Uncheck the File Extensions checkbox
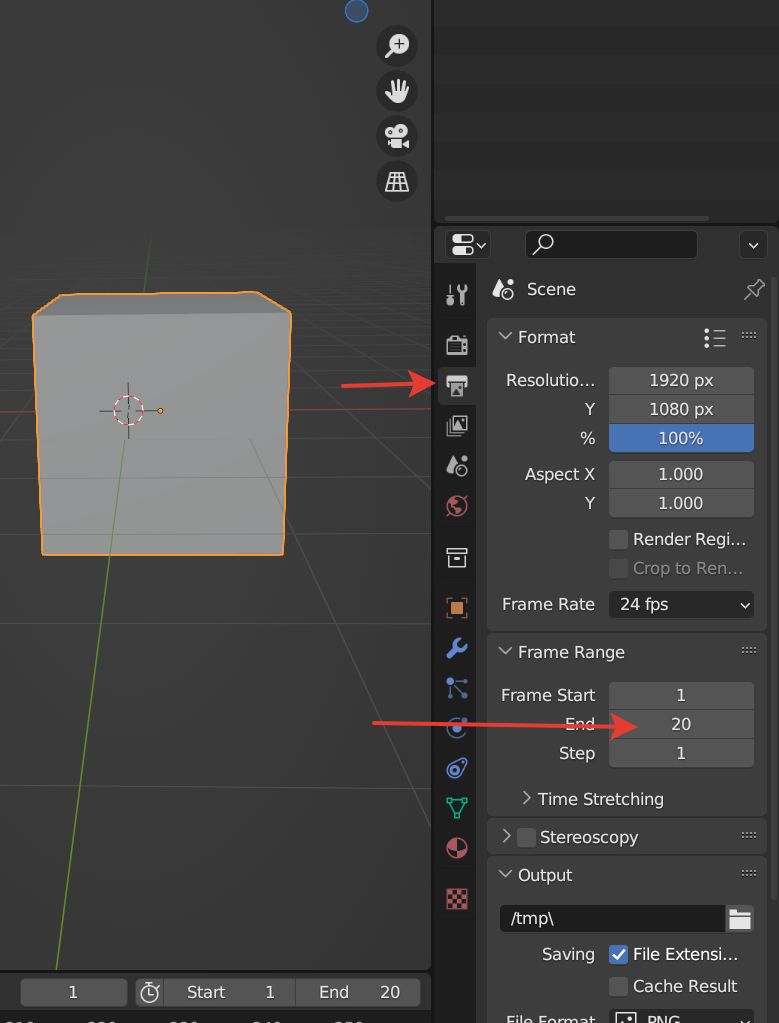The width and height of the screenshot is (779, 1023). point(618,954)
